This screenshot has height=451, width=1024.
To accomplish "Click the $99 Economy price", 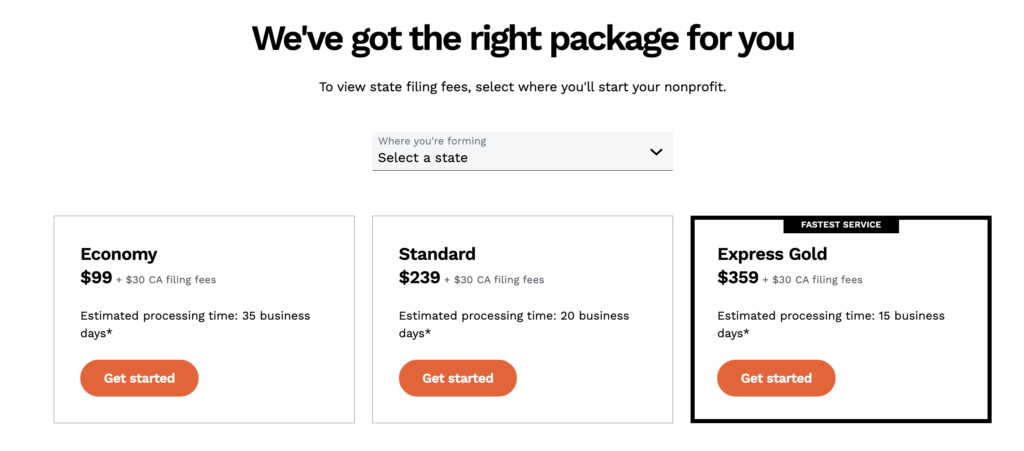I will click(x=96, y=278).
